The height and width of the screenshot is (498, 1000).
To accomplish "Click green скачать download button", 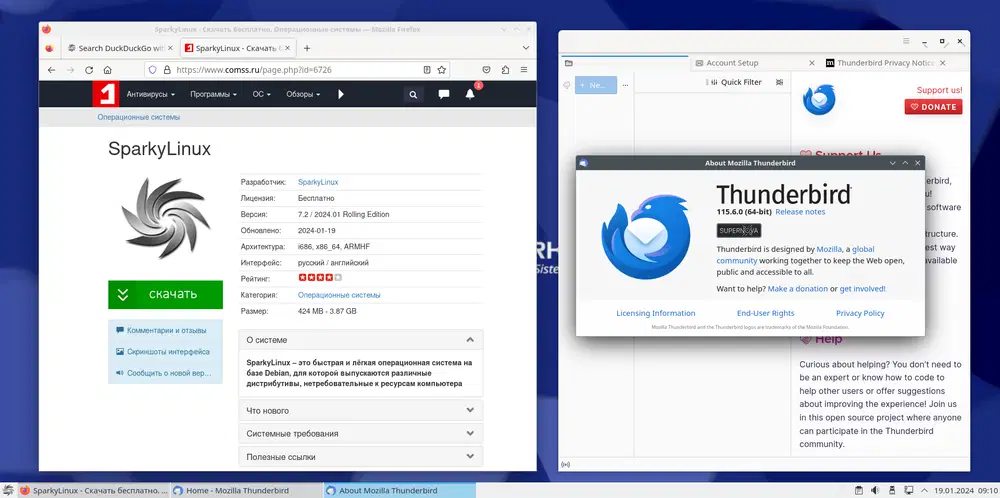I will 165,294.
